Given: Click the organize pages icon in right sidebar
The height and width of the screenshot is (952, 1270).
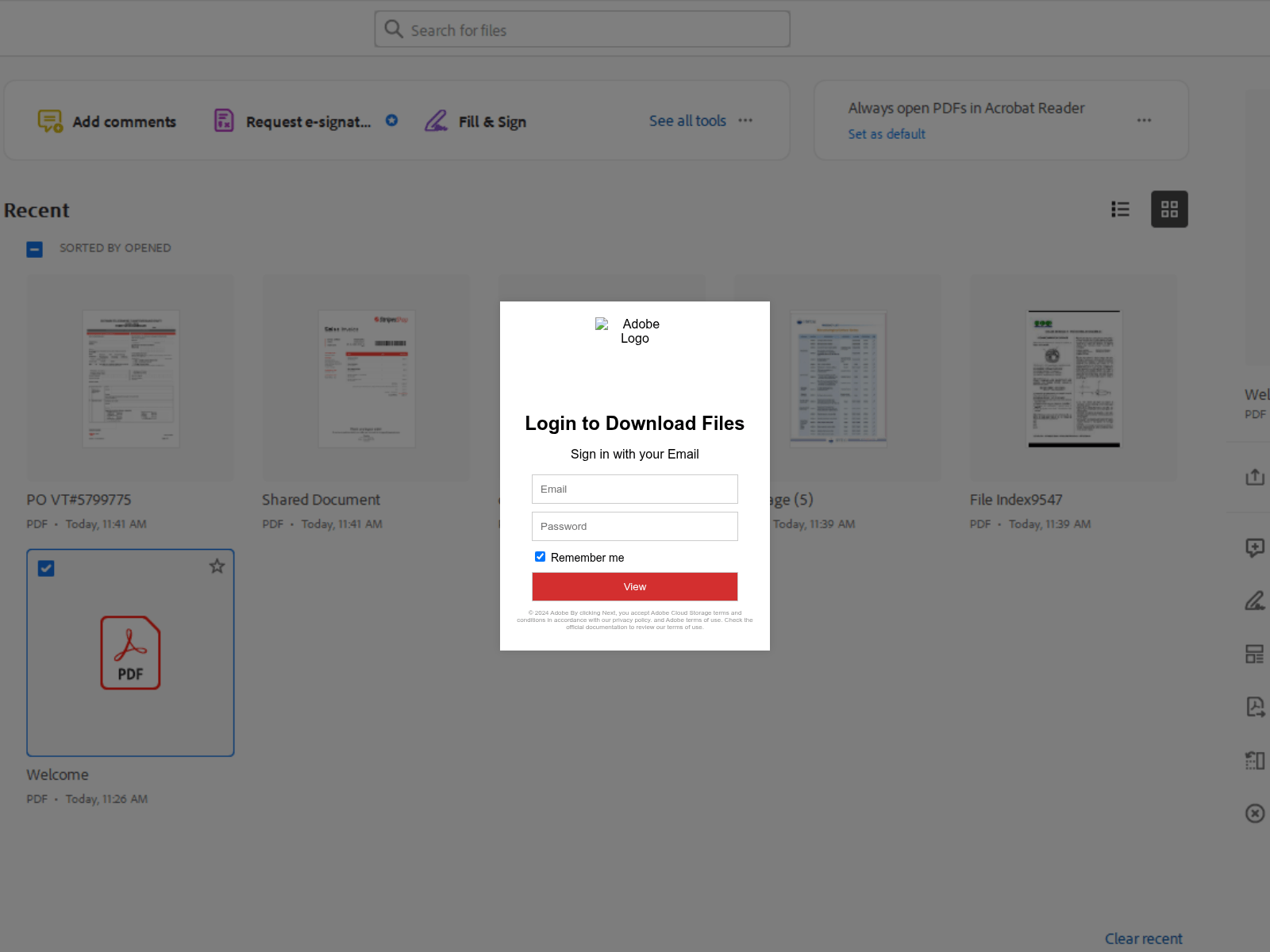Looking at the screenshot, I should [1255, 760].
